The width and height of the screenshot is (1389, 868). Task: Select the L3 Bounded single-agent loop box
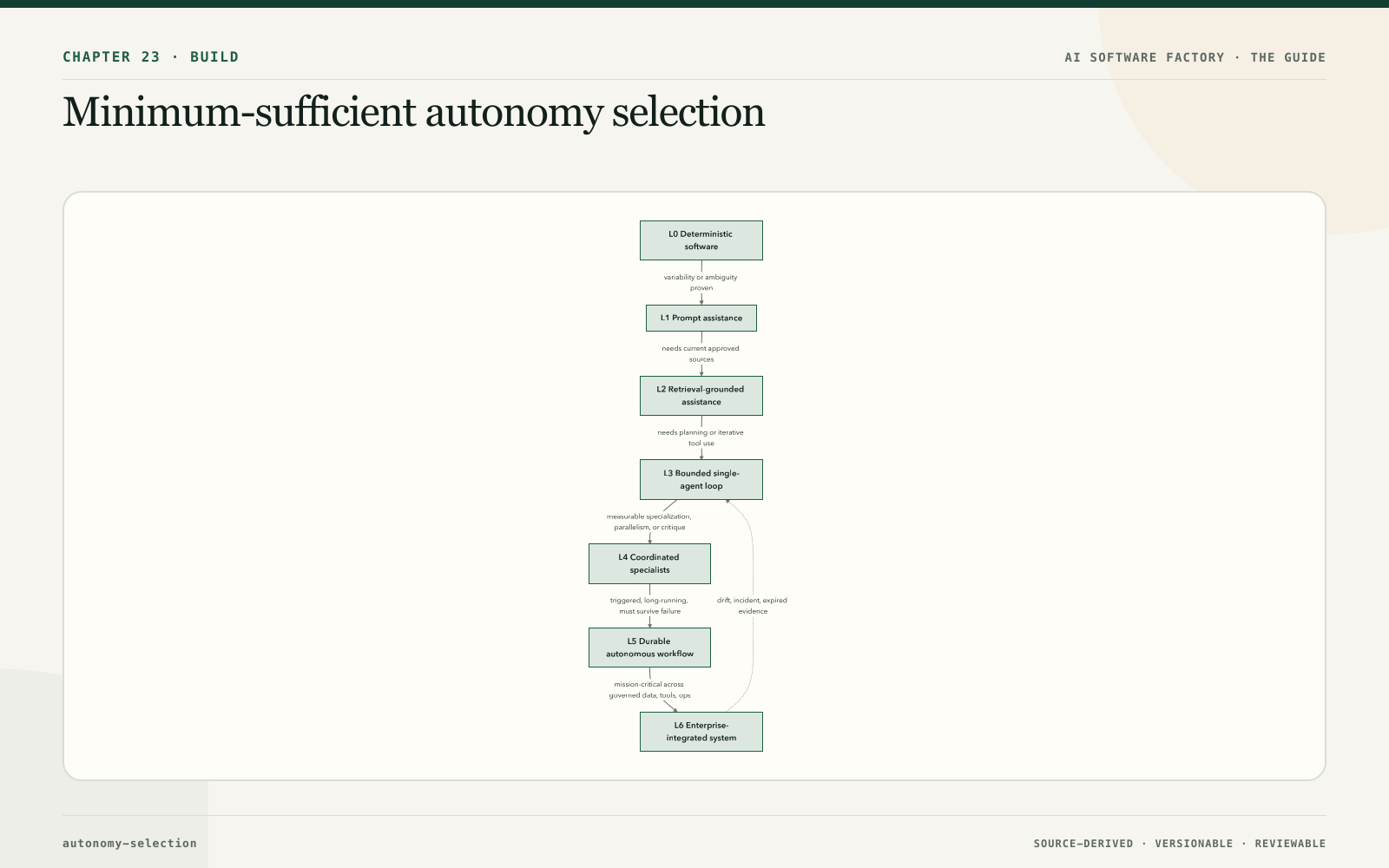(x=701, y=479)
